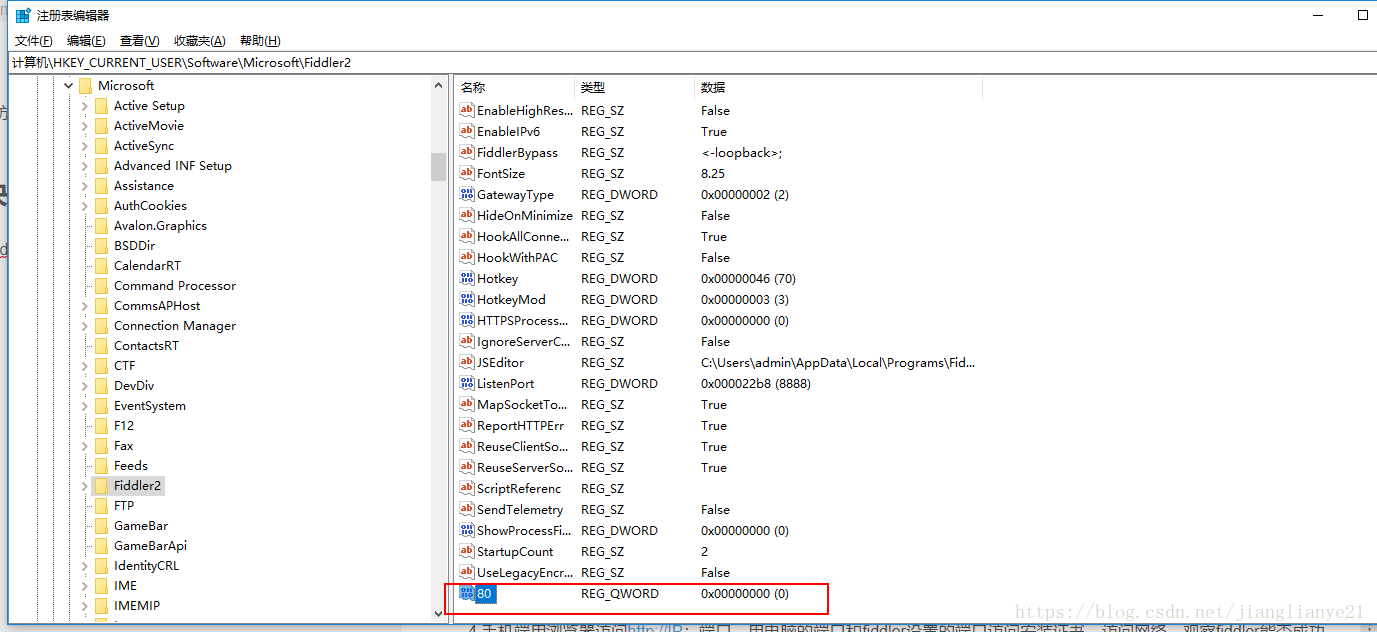Select the FiddlerBypass string value icon
Screen dimensions: 1377x632
point(466,152)
